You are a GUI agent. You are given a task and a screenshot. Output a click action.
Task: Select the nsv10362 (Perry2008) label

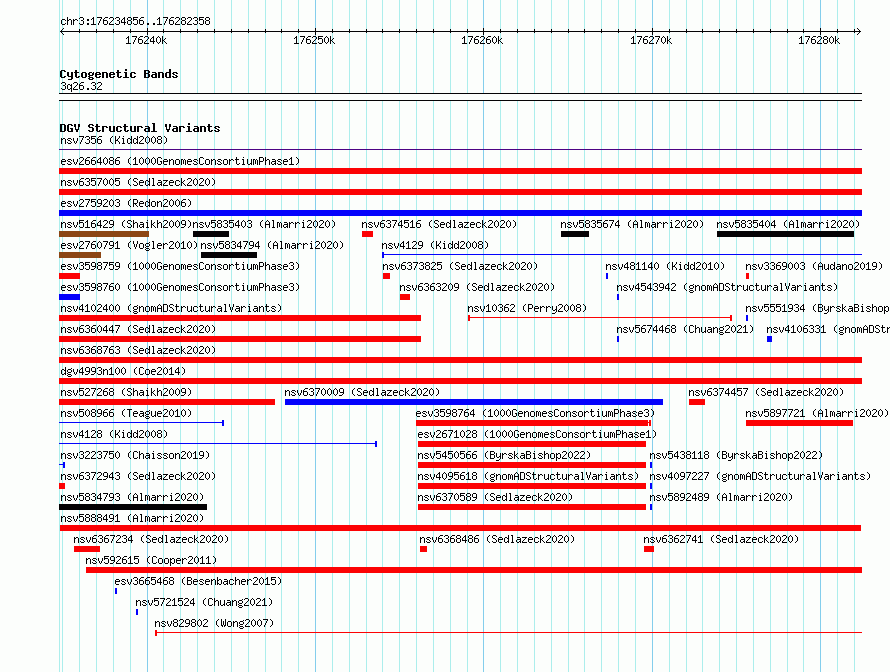(x=527, y=308)
